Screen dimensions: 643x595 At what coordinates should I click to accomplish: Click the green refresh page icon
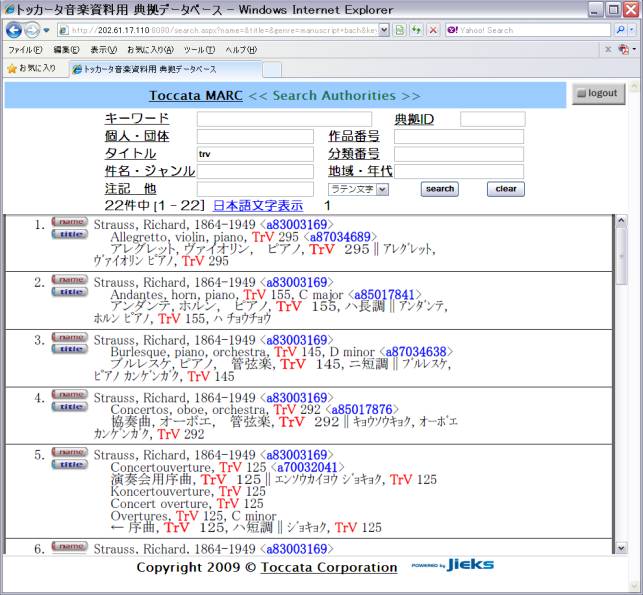(x=416, y=30)
